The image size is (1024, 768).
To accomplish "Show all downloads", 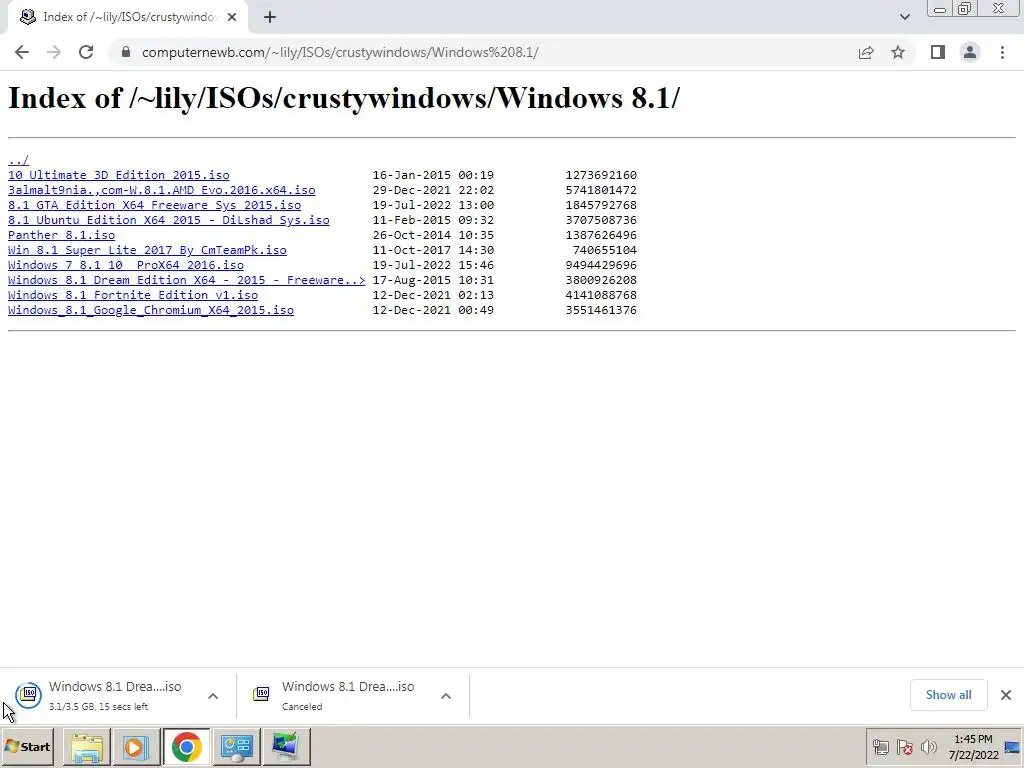I will pos(948,695).
